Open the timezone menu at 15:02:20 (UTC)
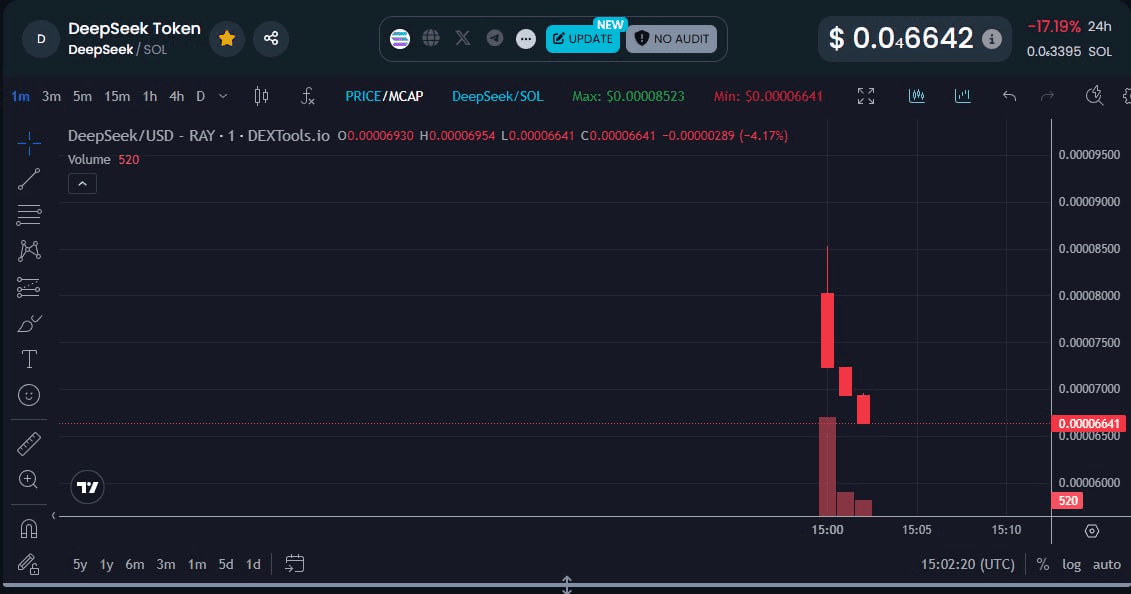Viewport: 1131px width, 594px height. 967,564
